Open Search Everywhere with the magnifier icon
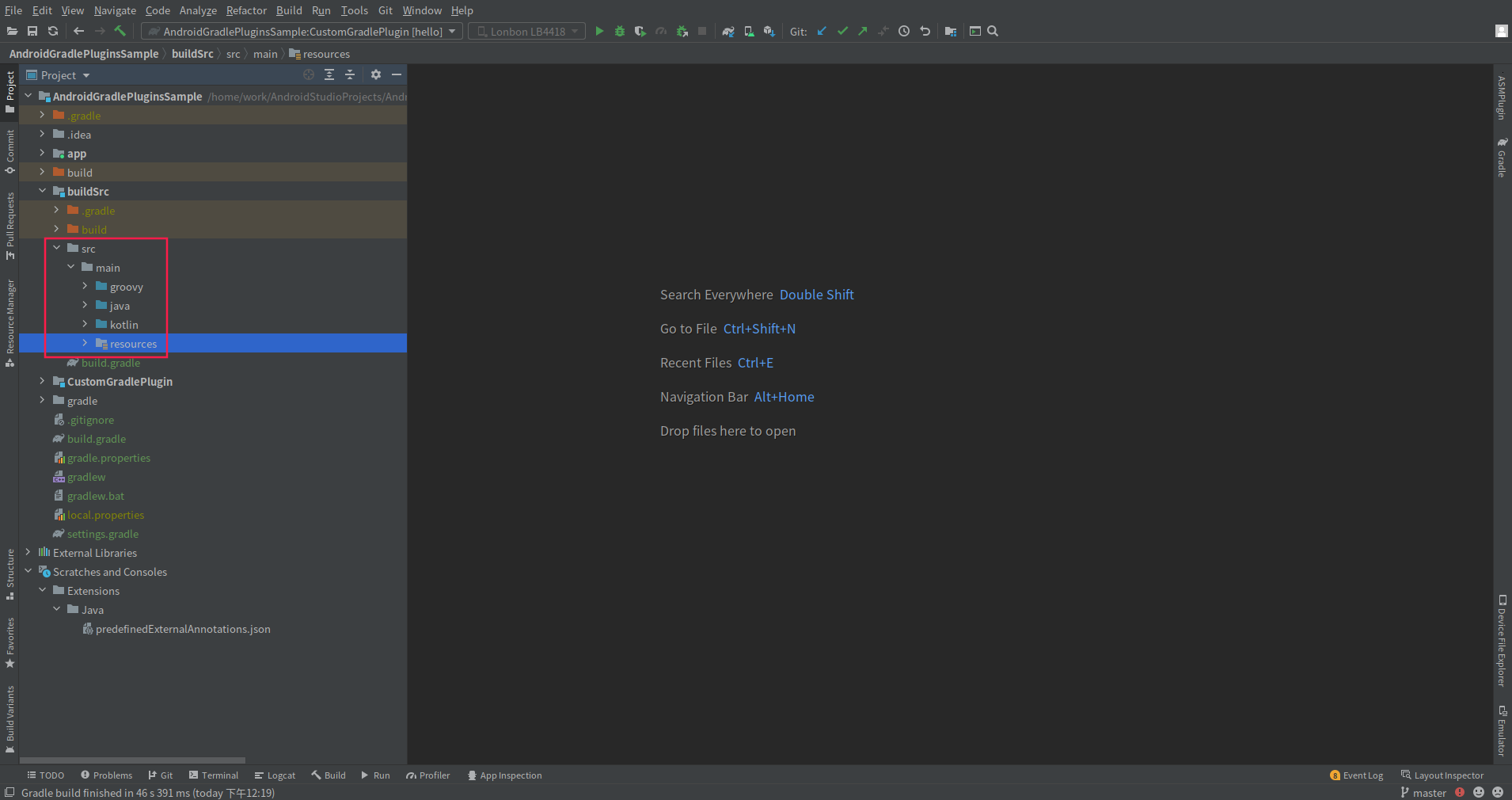Viewport: 1512px width, 800px height. (993, 32)
